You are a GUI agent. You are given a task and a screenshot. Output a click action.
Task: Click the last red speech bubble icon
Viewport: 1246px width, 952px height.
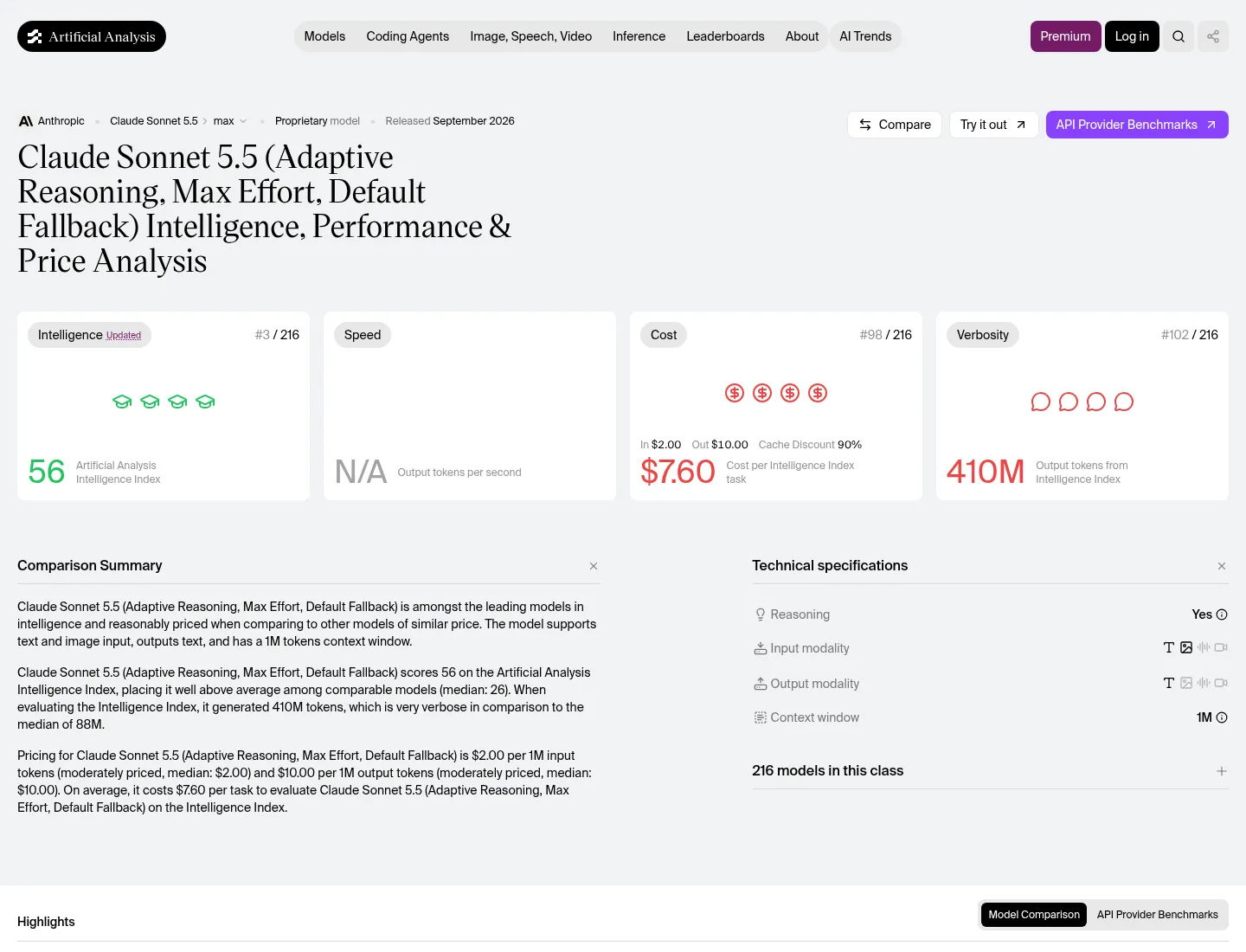coord(1124,402)
